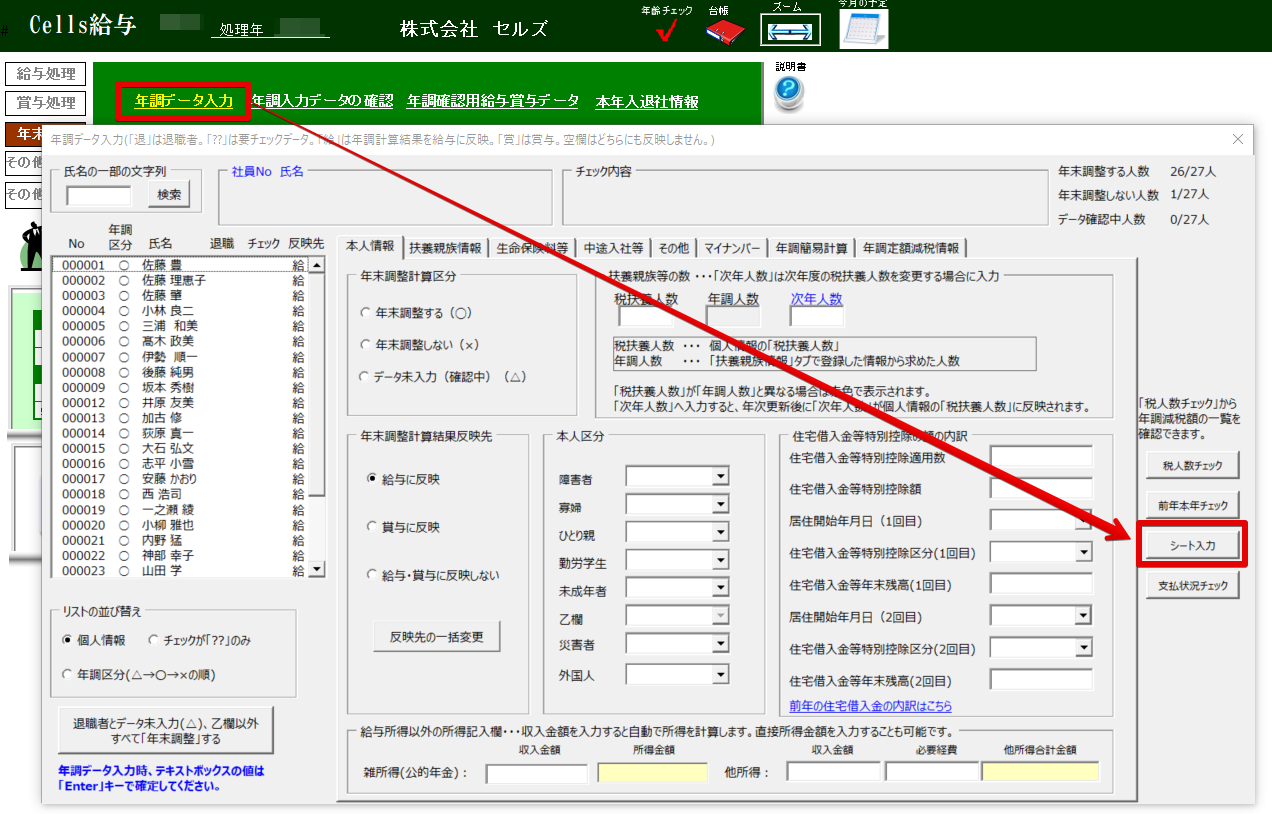Click the 給与処理 sidebar button
Viewport: 1272px width, 814px height.
pos(46,74)
